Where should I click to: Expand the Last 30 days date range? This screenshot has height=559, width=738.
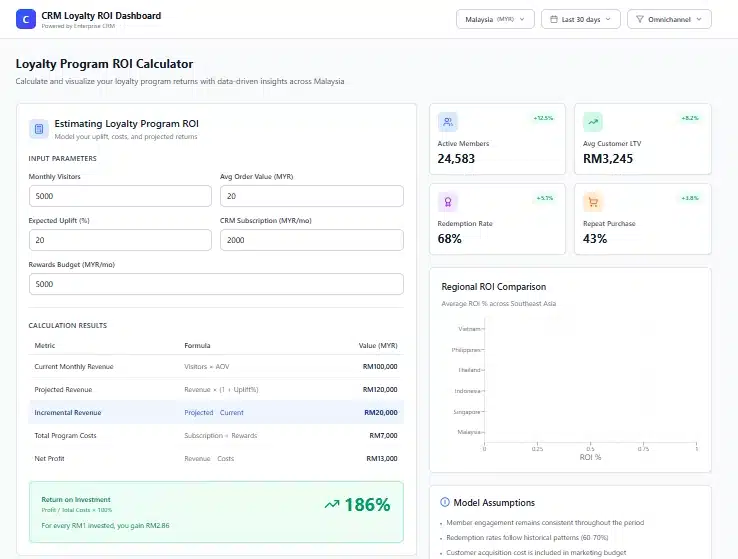point(580,19)
